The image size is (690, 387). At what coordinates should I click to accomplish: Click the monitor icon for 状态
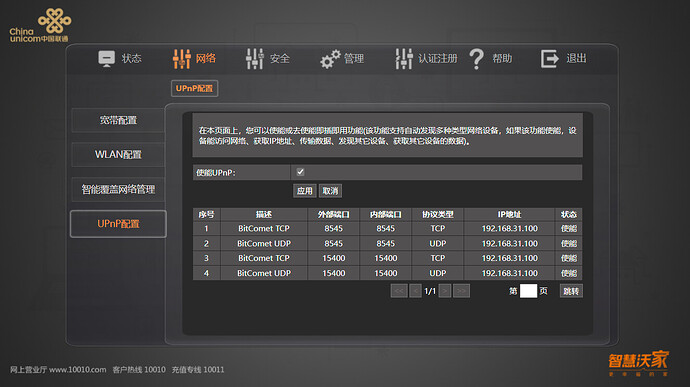[106, 59]
